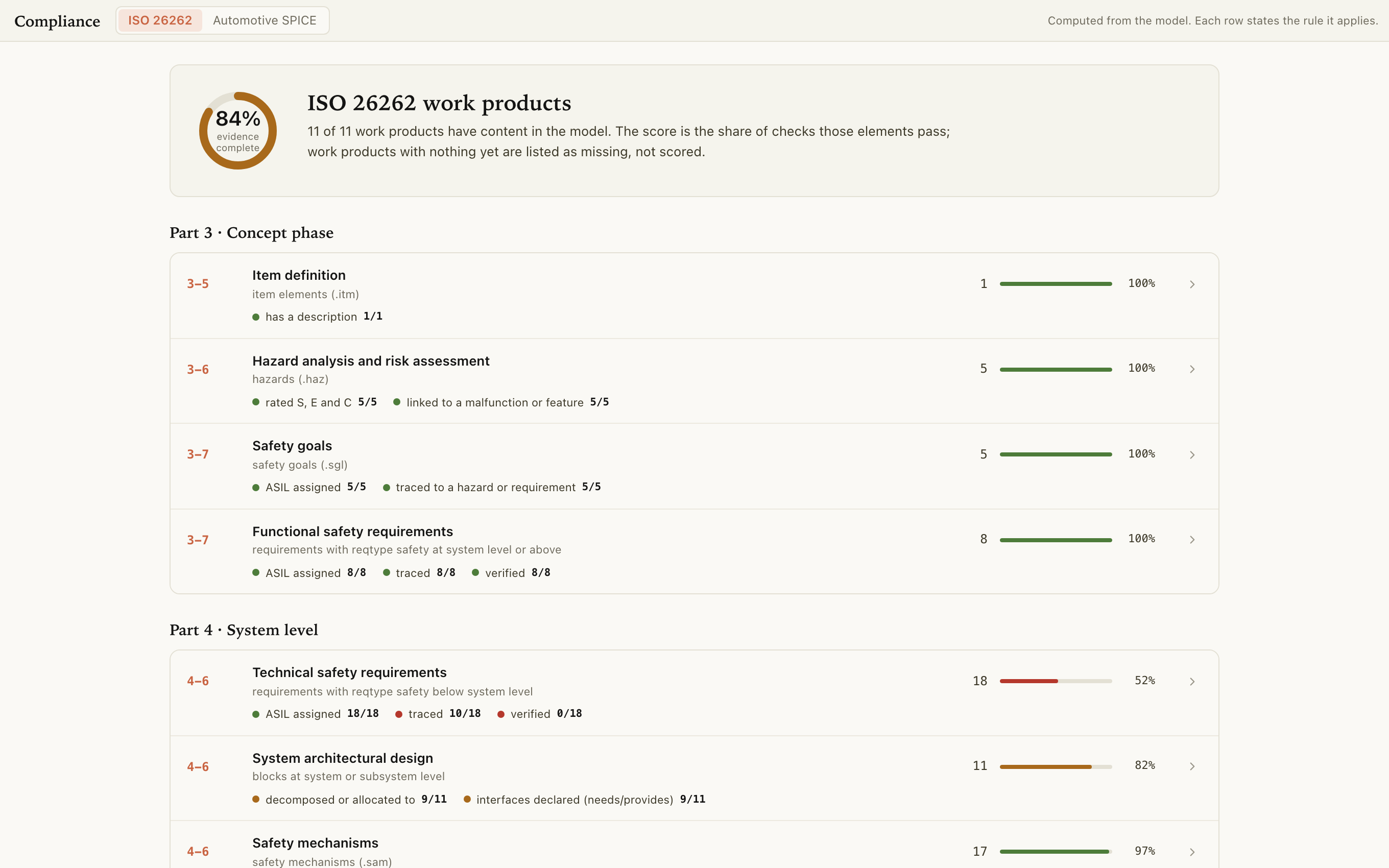The image size is (1389, 868).
Task: Click the 3–6 clause number
Action: (x=198, y=370)
